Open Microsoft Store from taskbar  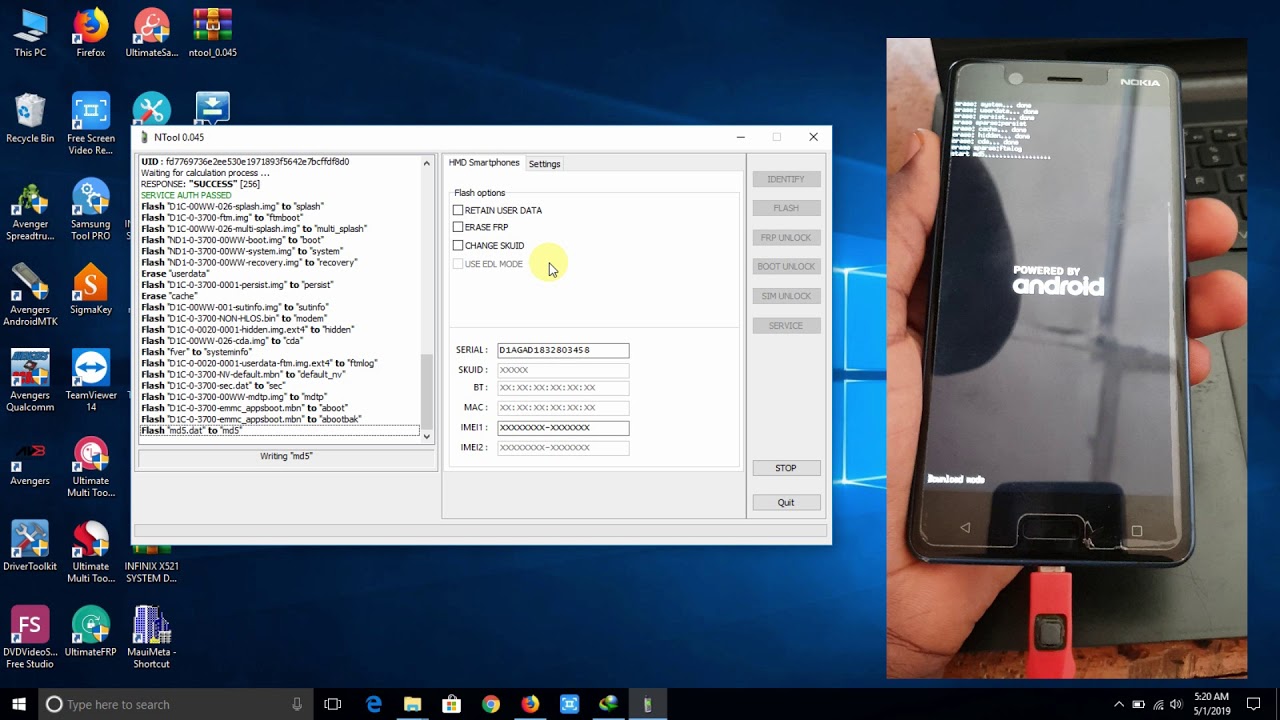451,704
